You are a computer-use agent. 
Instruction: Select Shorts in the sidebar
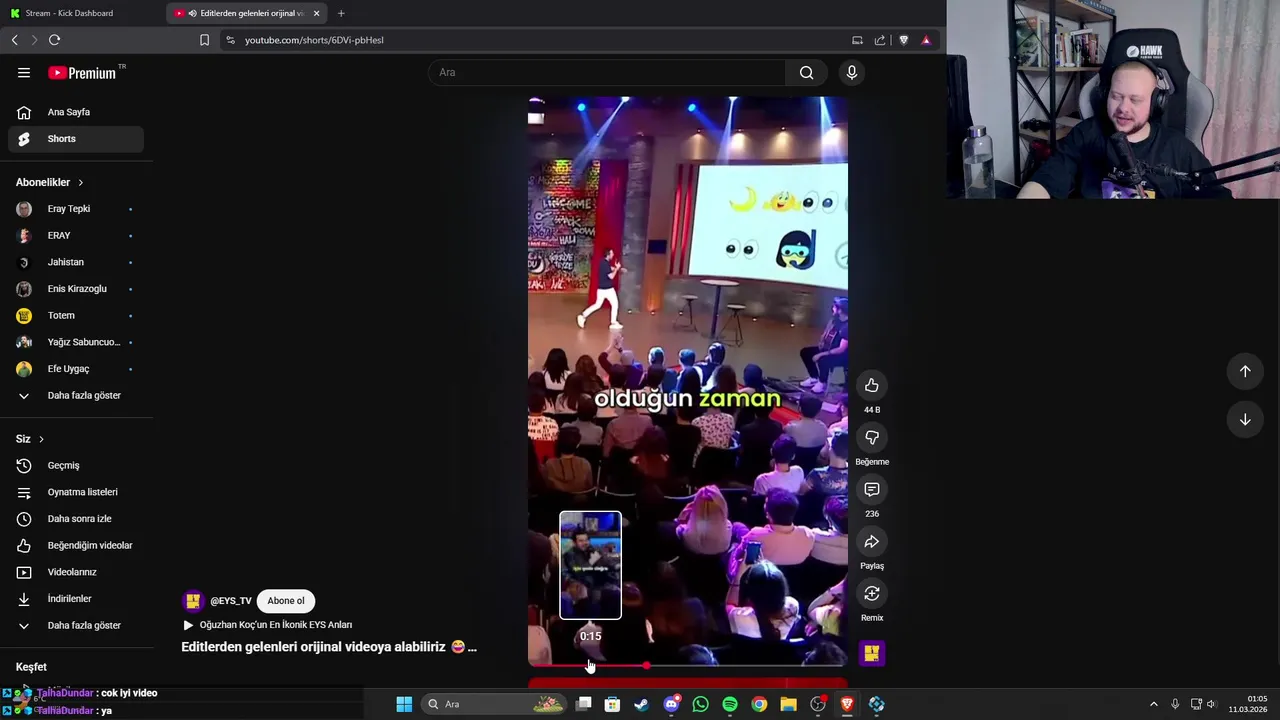coord(76,139)
